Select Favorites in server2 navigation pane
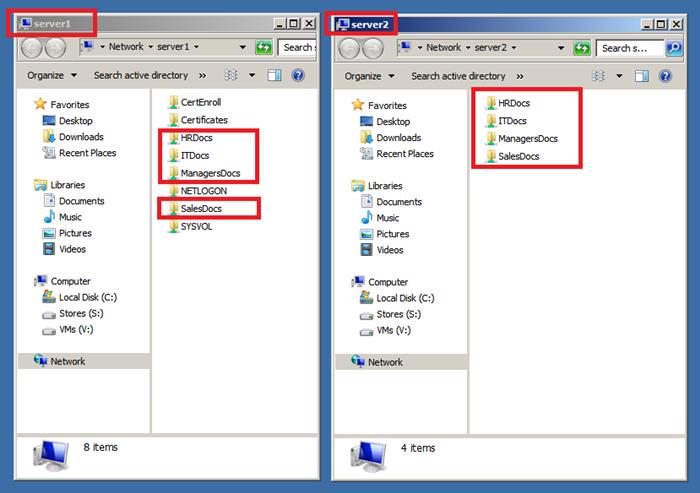Image resolution: width=700 pixels, height=493 pixels. pos(379,105)
